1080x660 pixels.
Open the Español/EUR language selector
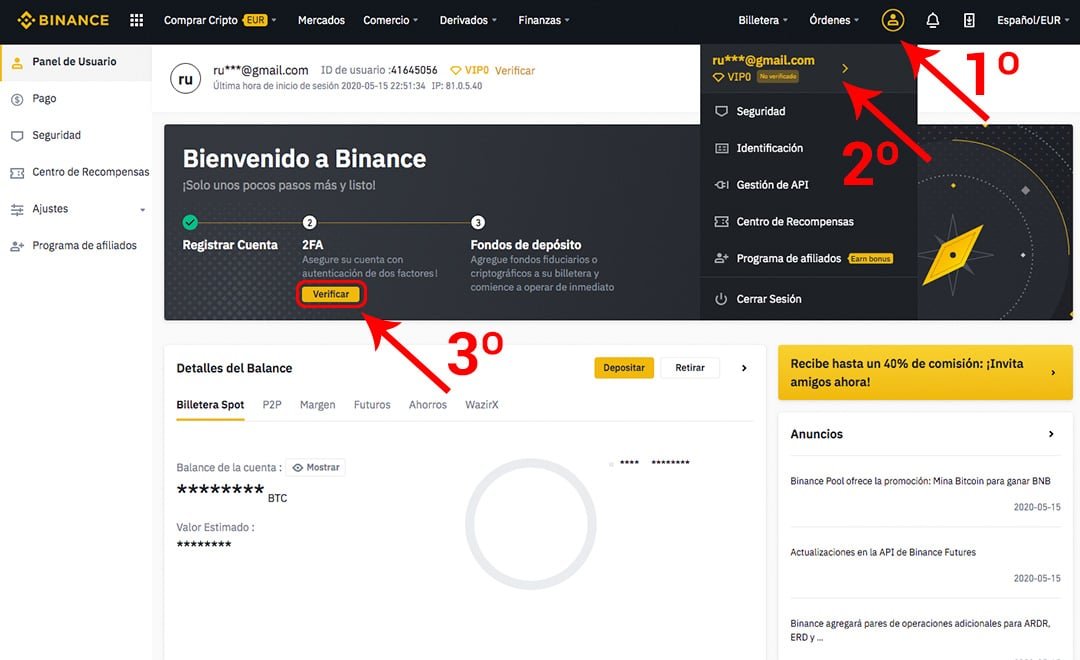click(1033, 20)
